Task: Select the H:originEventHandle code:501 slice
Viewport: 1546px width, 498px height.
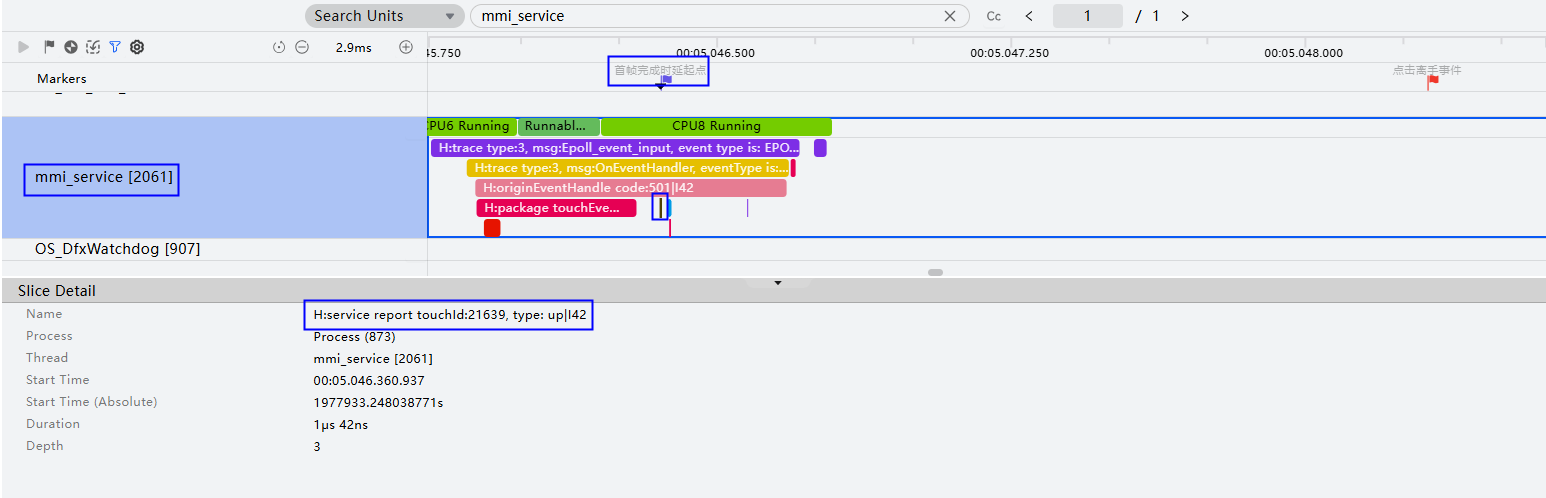Action: 631,188
